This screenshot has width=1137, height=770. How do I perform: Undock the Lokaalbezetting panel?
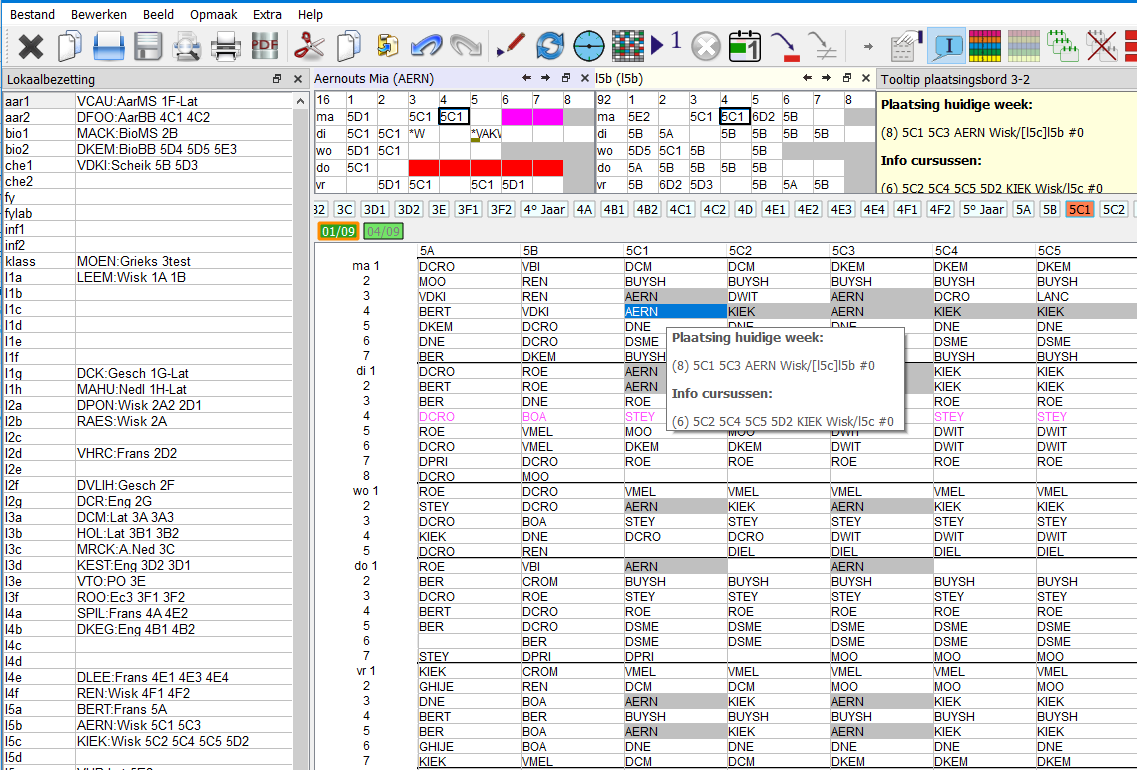[277, 79]
